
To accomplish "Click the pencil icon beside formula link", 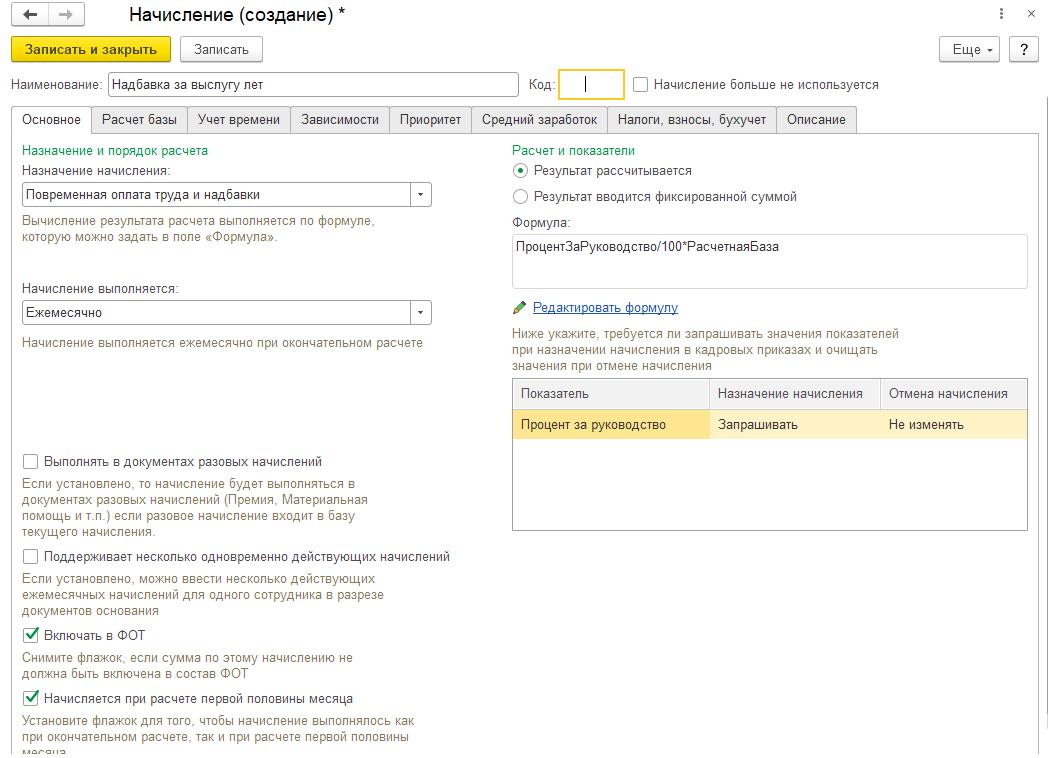I will [x=519, y=308].
